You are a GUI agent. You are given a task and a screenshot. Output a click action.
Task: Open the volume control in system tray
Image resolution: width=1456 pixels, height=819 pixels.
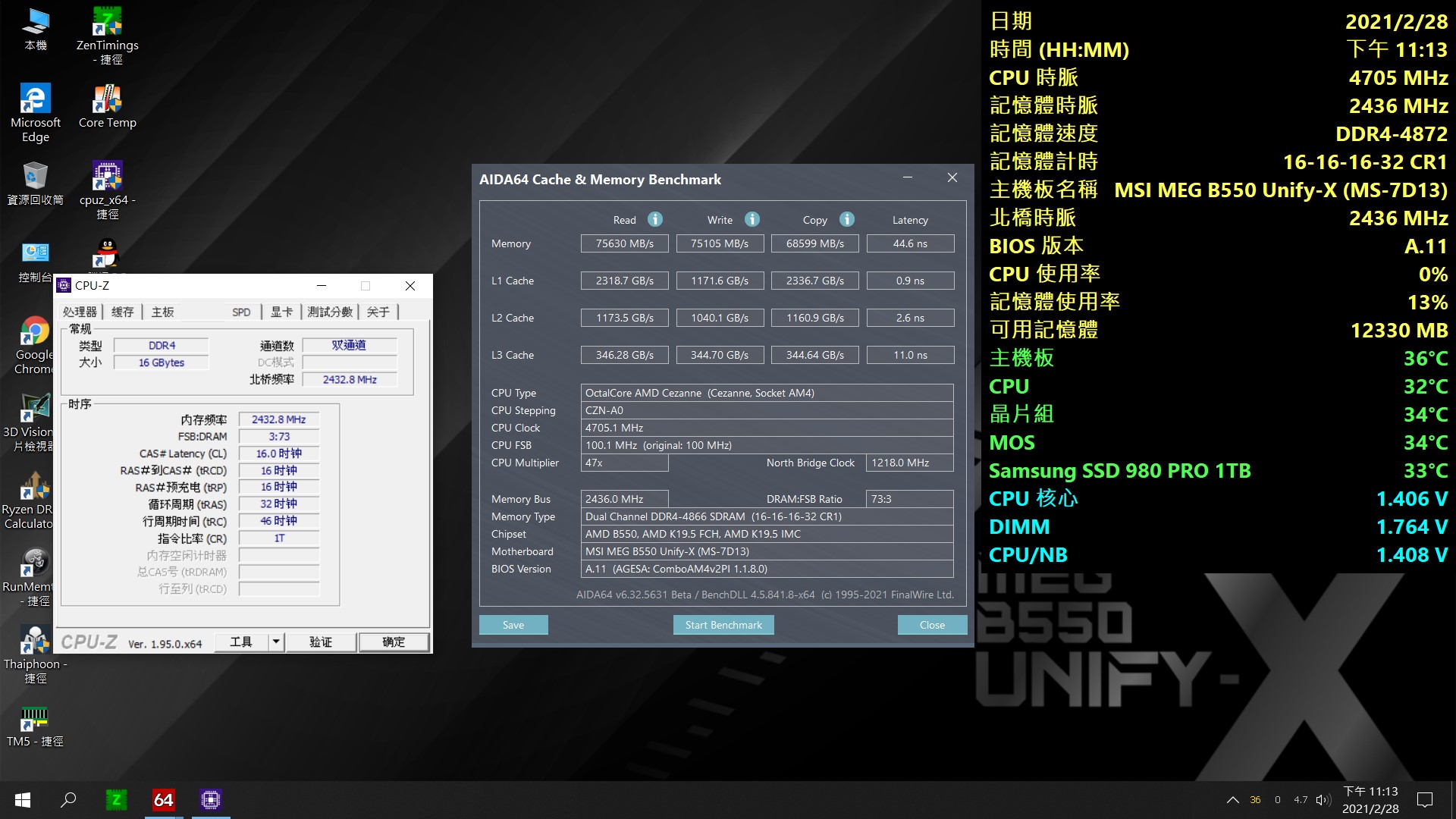click(1323, 800)
